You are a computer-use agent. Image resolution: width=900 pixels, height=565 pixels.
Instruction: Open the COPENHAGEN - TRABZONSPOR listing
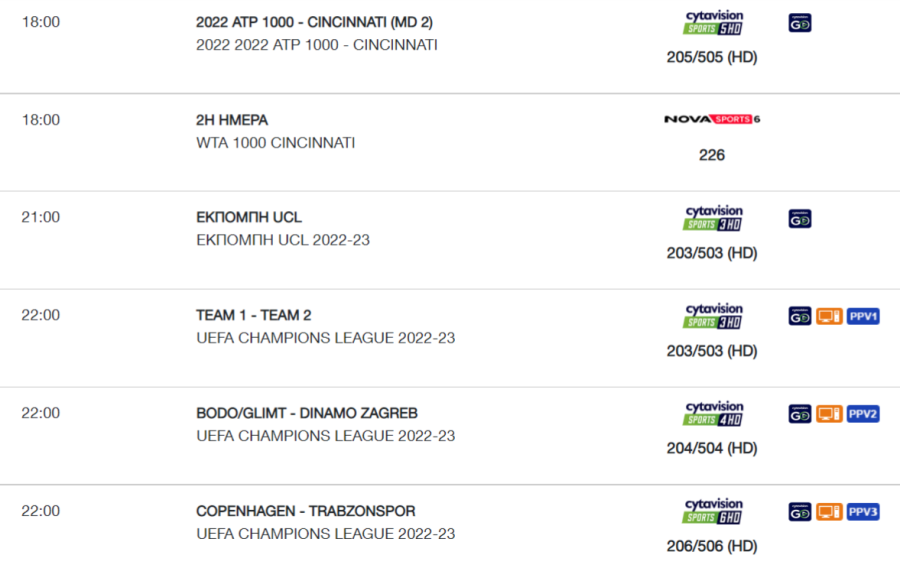306,511
